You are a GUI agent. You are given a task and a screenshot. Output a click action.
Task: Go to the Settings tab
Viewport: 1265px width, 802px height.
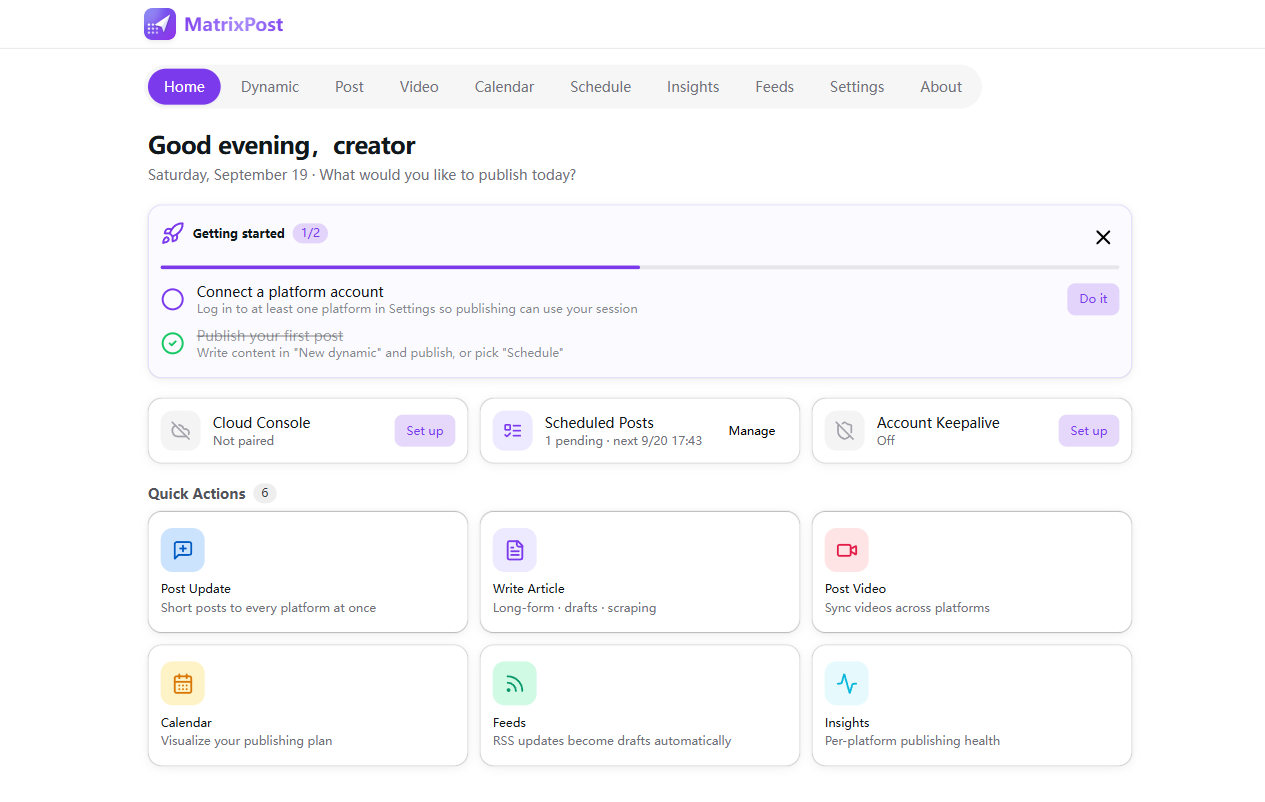857,87
